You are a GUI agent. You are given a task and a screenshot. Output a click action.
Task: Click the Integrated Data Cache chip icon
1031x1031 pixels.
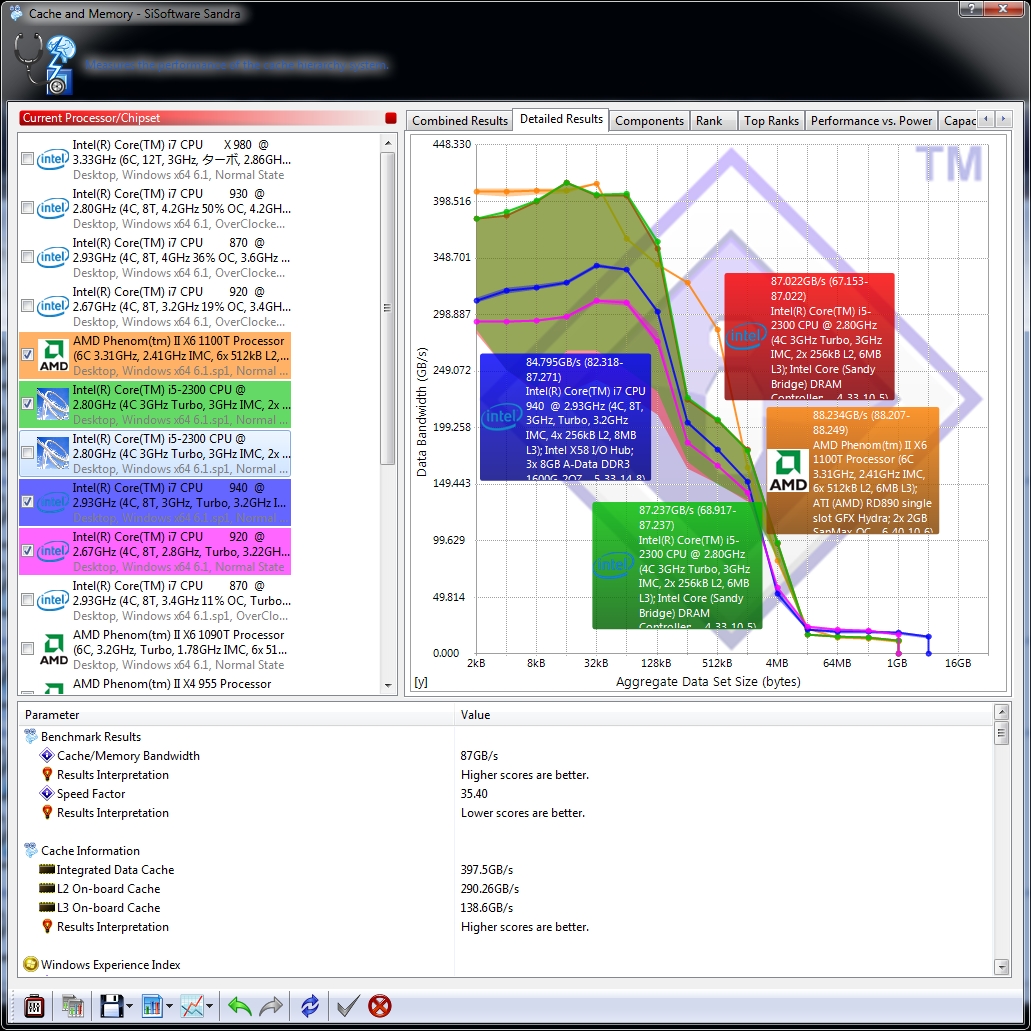coord(47,869)
